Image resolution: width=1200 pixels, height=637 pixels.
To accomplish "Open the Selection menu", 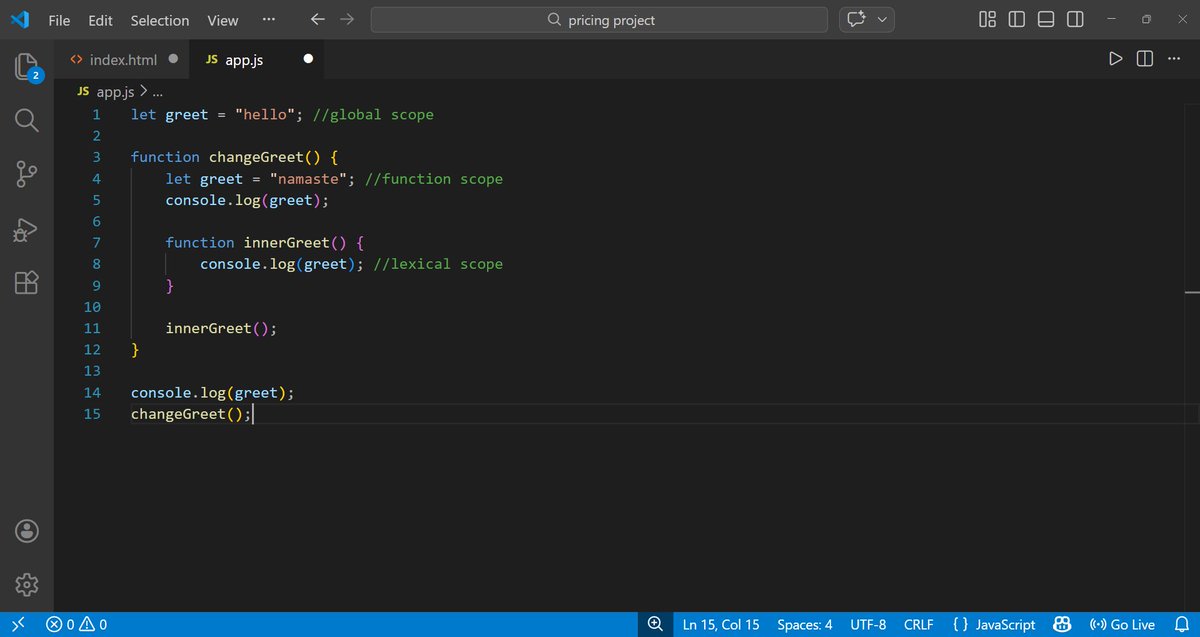I will [x=160, y=20].
